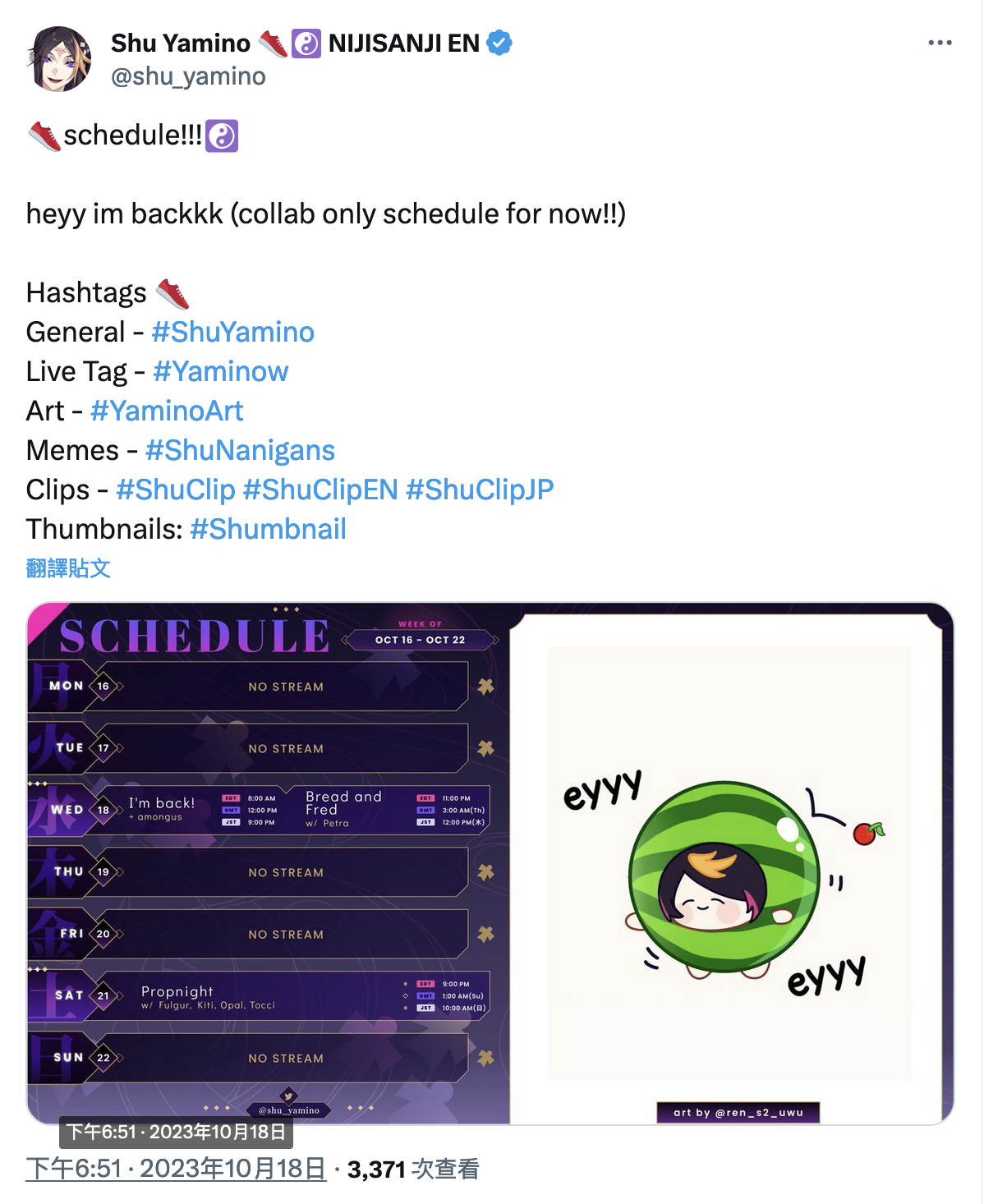Open the #Shumbnail hashtag
The width and height of the screenshot is (984, 1204).
pyautogui.click(x=268, y=529)
